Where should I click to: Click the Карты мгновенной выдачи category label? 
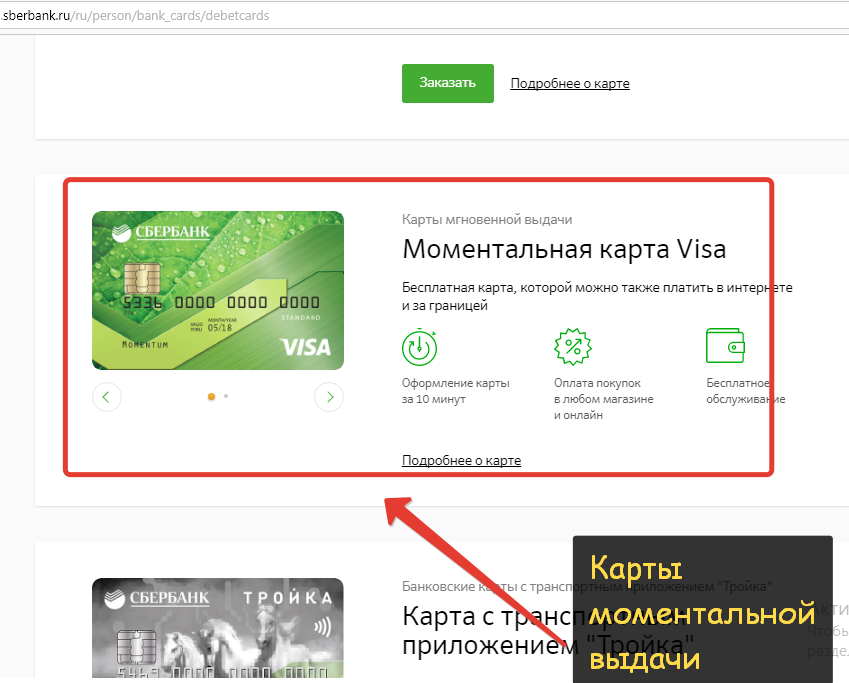(x=487, y=220)
